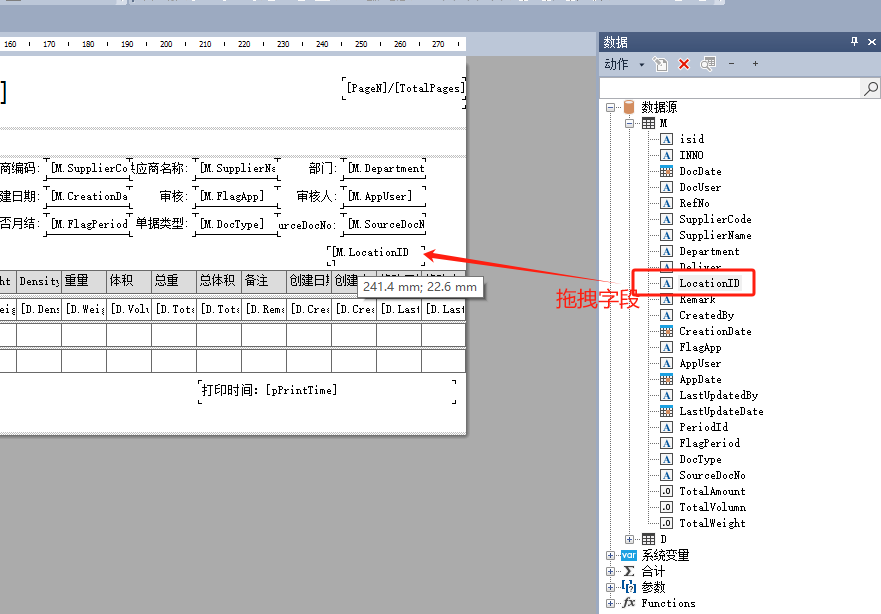The width and height of the screenshot is (881, 614).
Task: Select the Density column header cell
Action: [x=39, y=281]
